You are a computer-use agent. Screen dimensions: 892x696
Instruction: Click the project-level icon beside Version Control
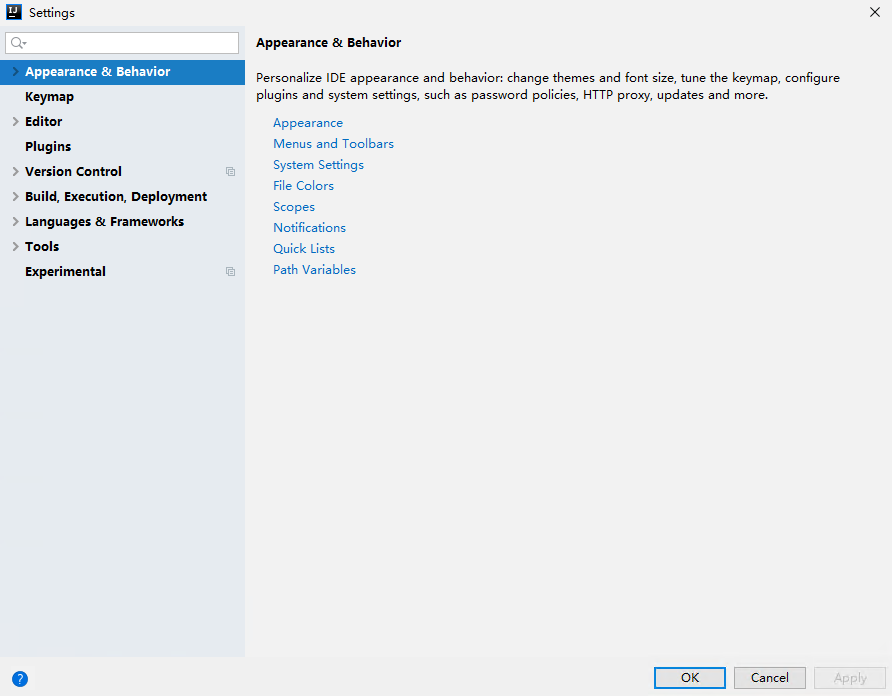(230, 171)
